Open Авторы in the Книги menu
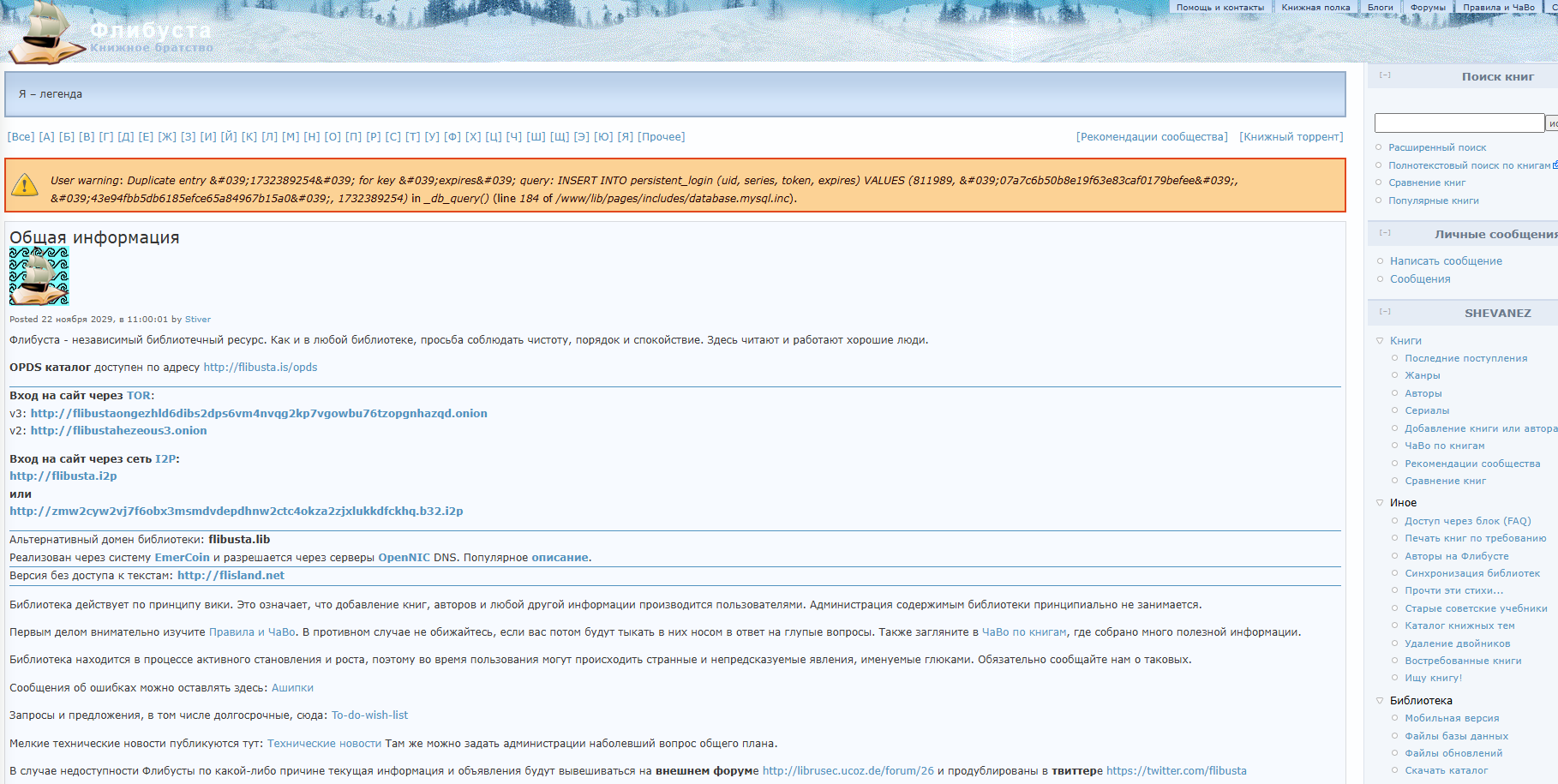Image resolution: width=1558 pixels, height=784 pixels. (1423, 393)
